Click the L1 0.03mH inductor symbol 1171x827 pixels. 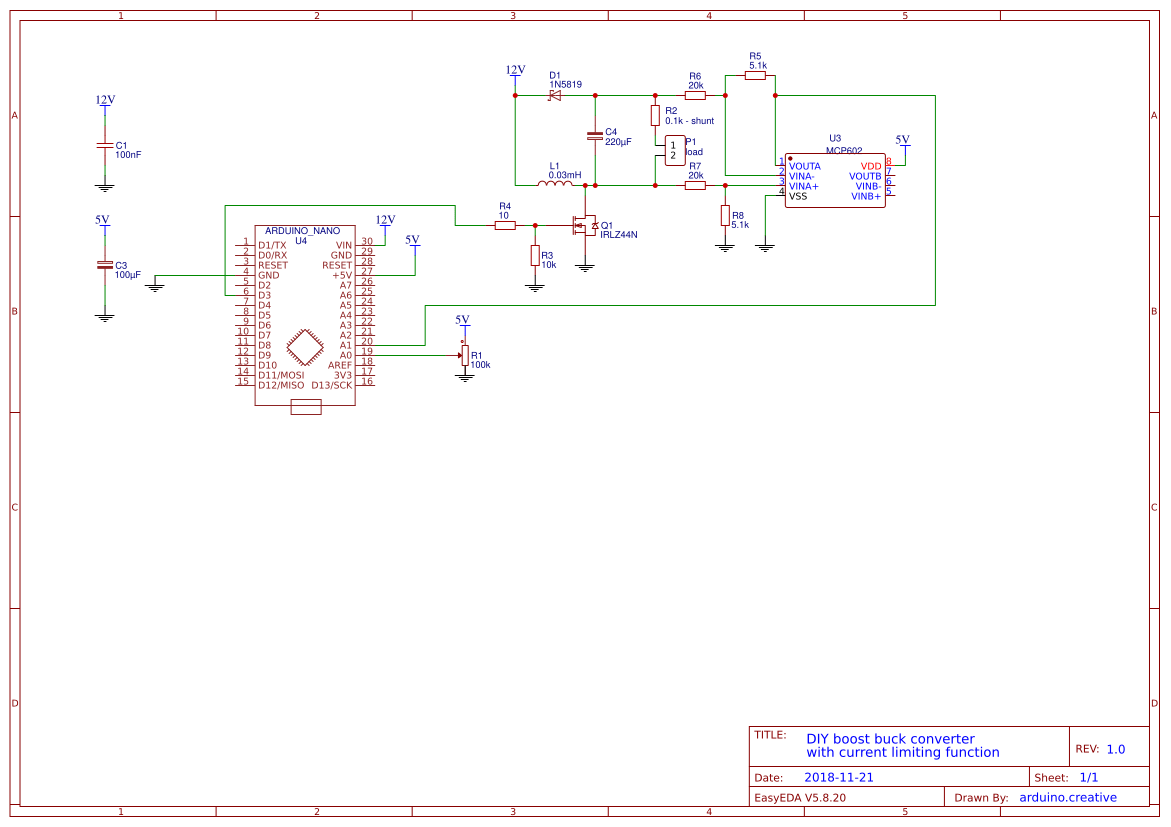click(x=557, y=185)
